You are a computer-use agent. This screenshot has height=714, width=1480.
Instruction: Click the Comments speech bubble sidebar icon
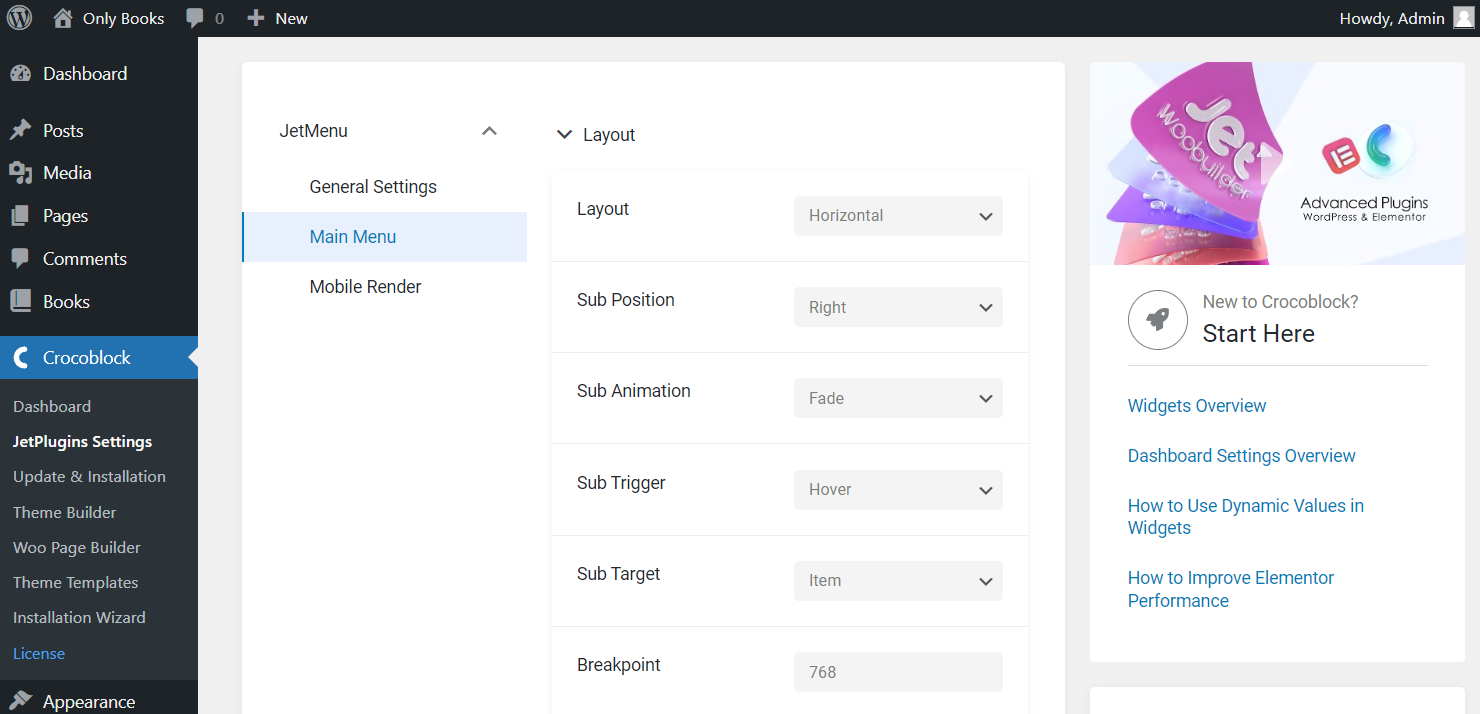(x=20, y=259)
